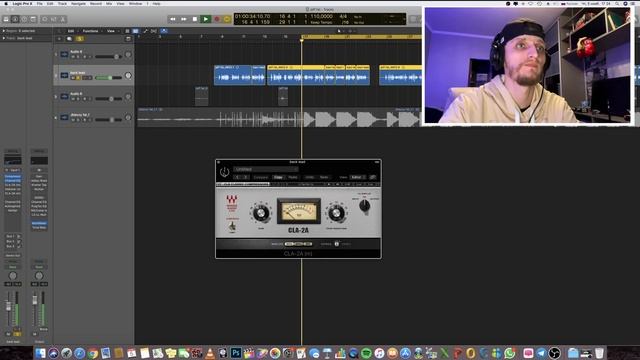Click the Rewind transport button

(173, 19)
